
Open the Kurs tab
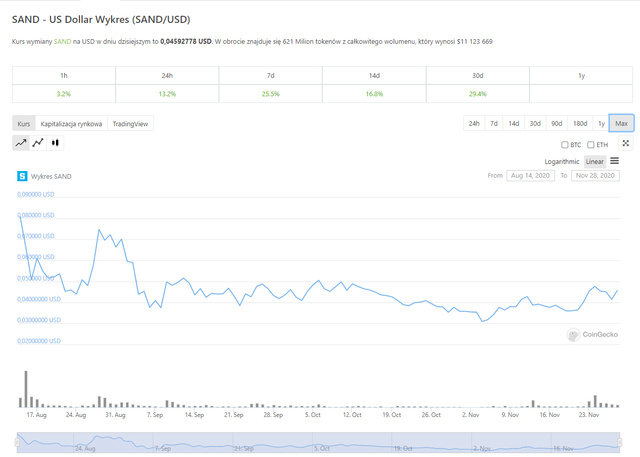[x=24, y=124]
